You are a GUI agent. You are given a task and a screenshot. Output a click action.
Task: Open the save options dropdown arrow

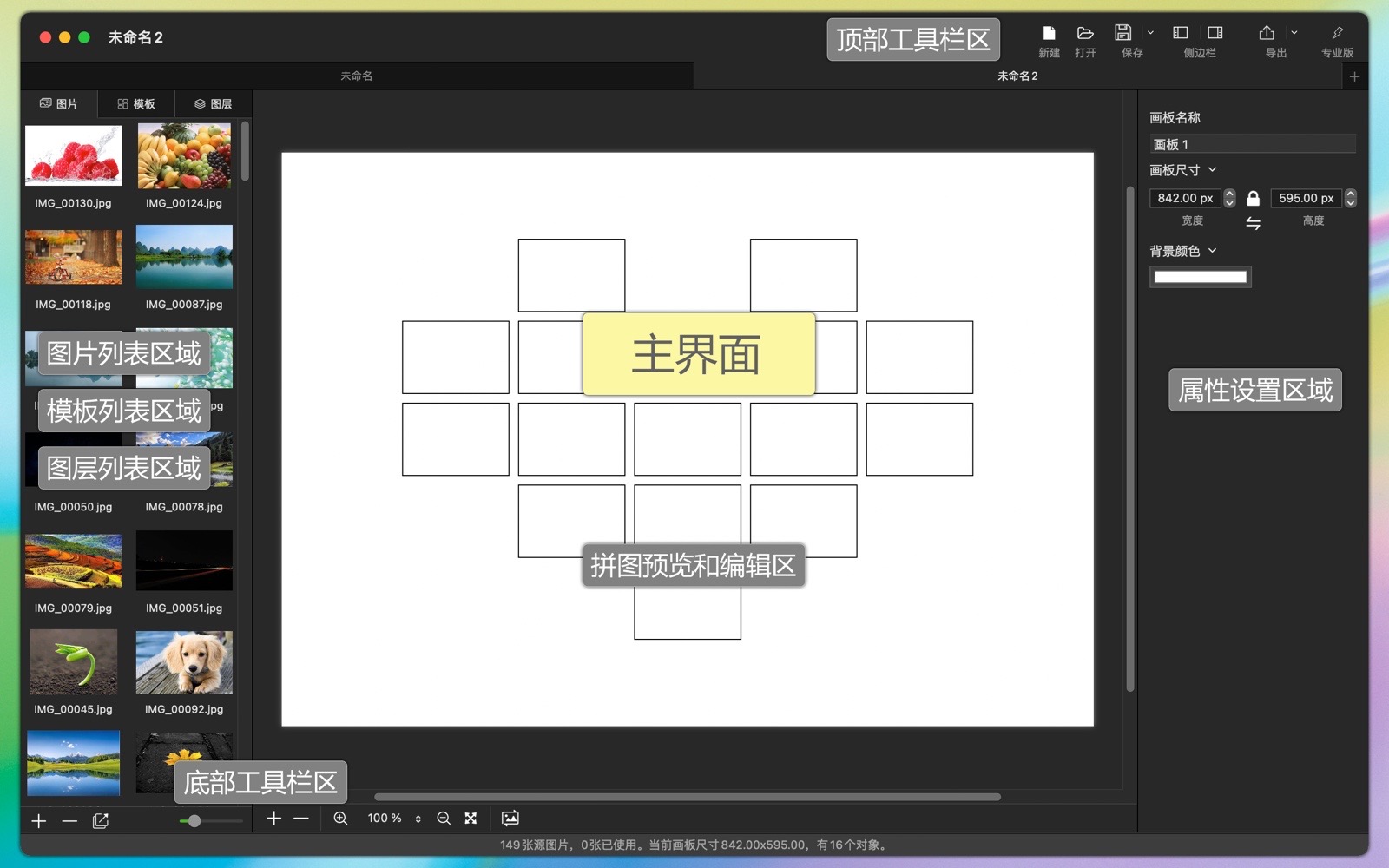(1150, 33)
